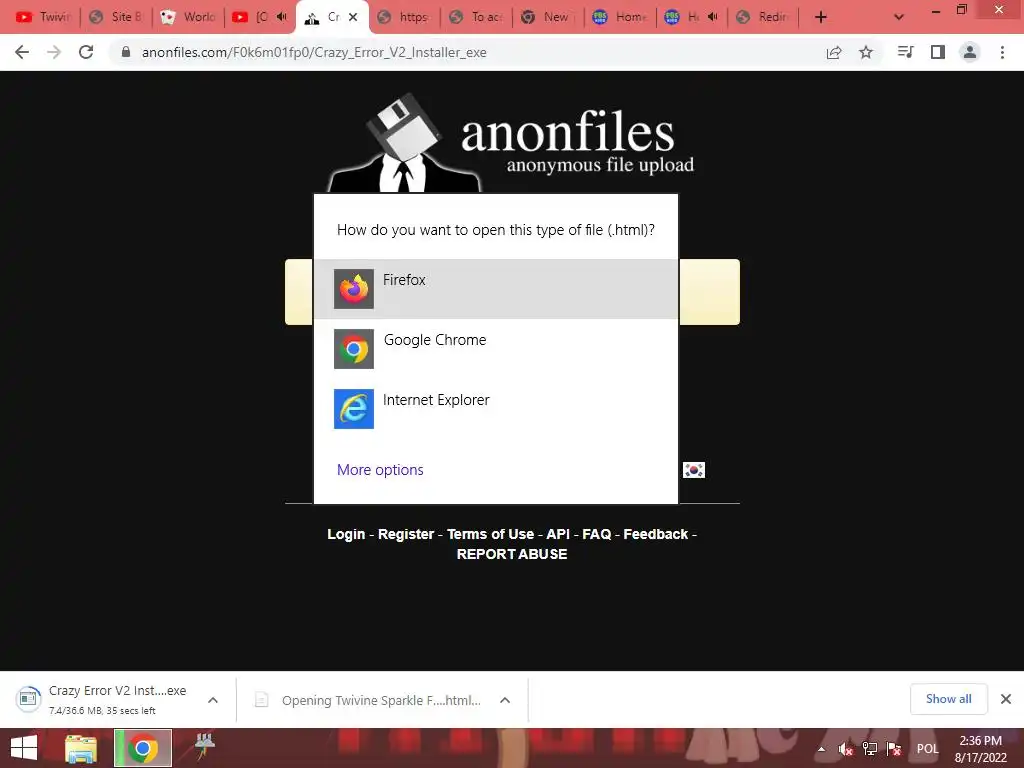Bookmark this page with the star
The image size is (1024, 768).
tap(866, 52)
